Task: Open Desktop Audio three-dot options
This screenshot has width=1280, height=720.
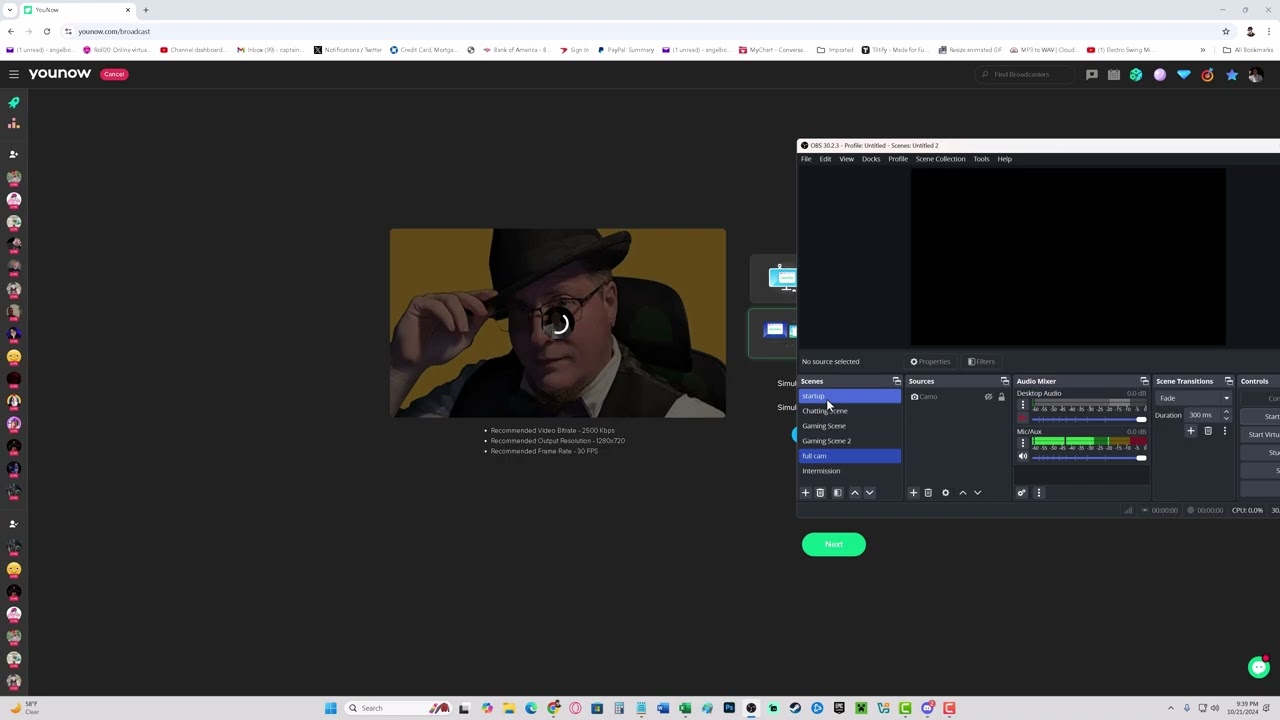Action: tap(1022, 405)
